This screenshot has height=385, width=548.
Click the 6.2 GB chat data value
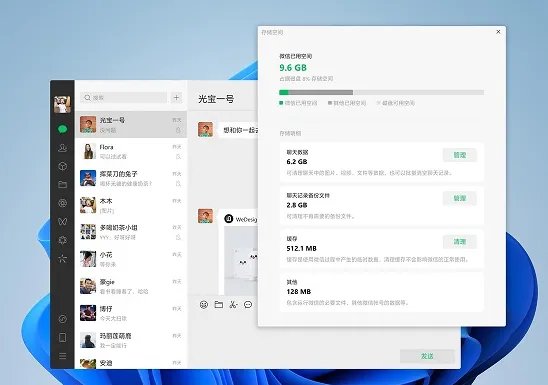tap(297, 162)
